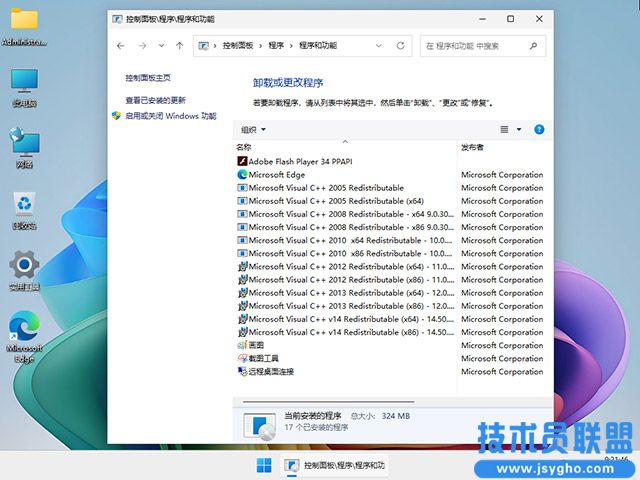The width and height of the screenshot is (640, 480).
Task: Click the refresh button in address bar
Action: [x=400, y=46]
